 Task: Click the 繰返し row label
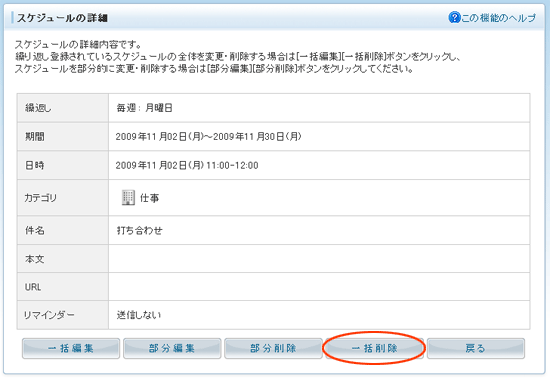click(38, 108)
